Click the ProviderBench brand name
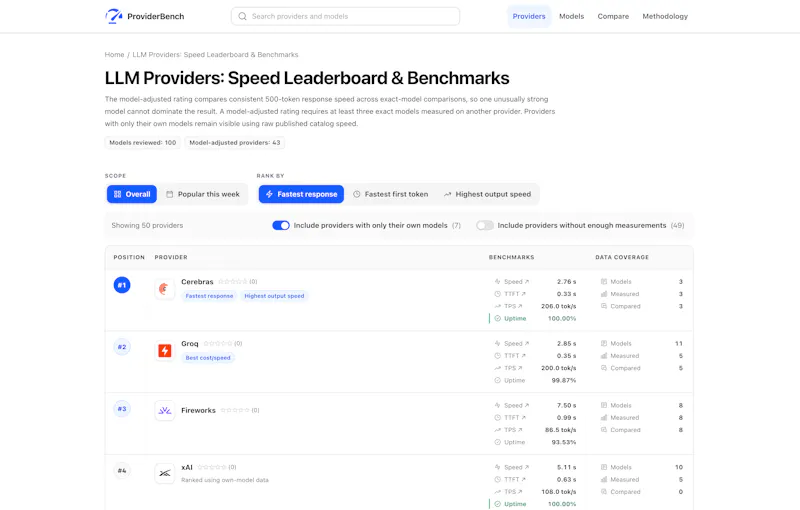 click(156, 16)
